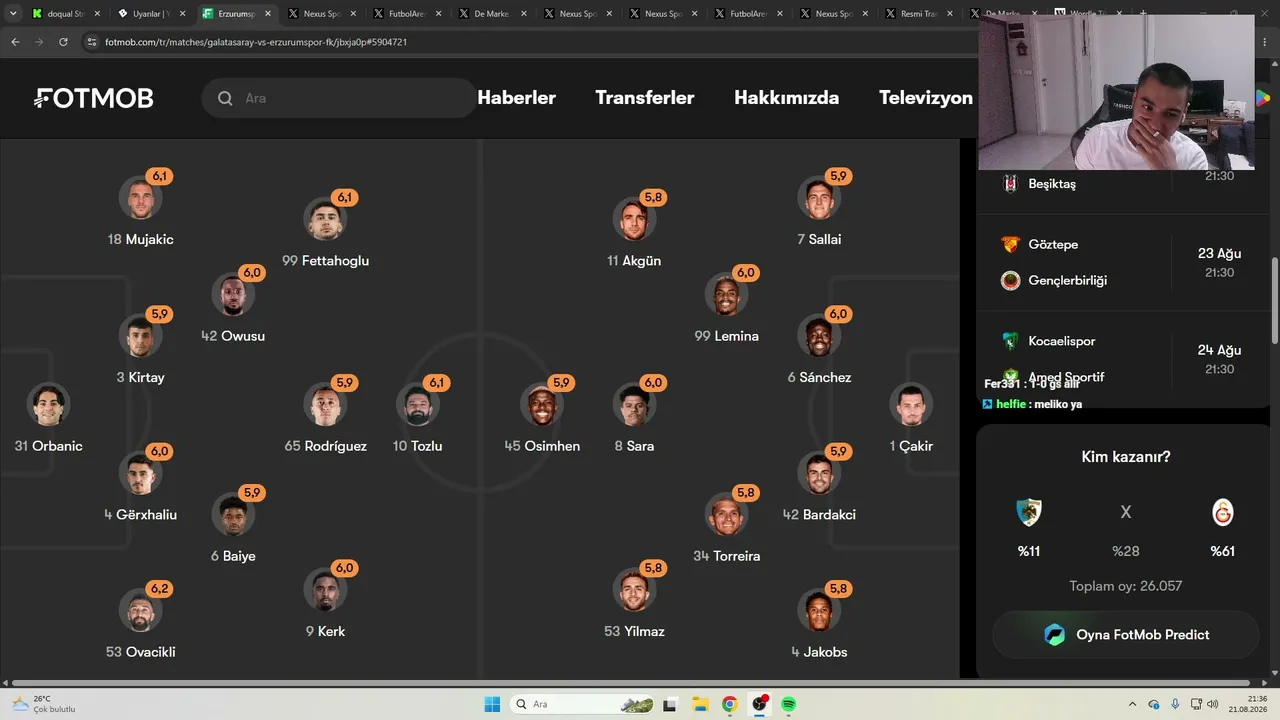Click the fotmob.com address bar URL
Screen dimensions: 1280x720
(255, 42)
